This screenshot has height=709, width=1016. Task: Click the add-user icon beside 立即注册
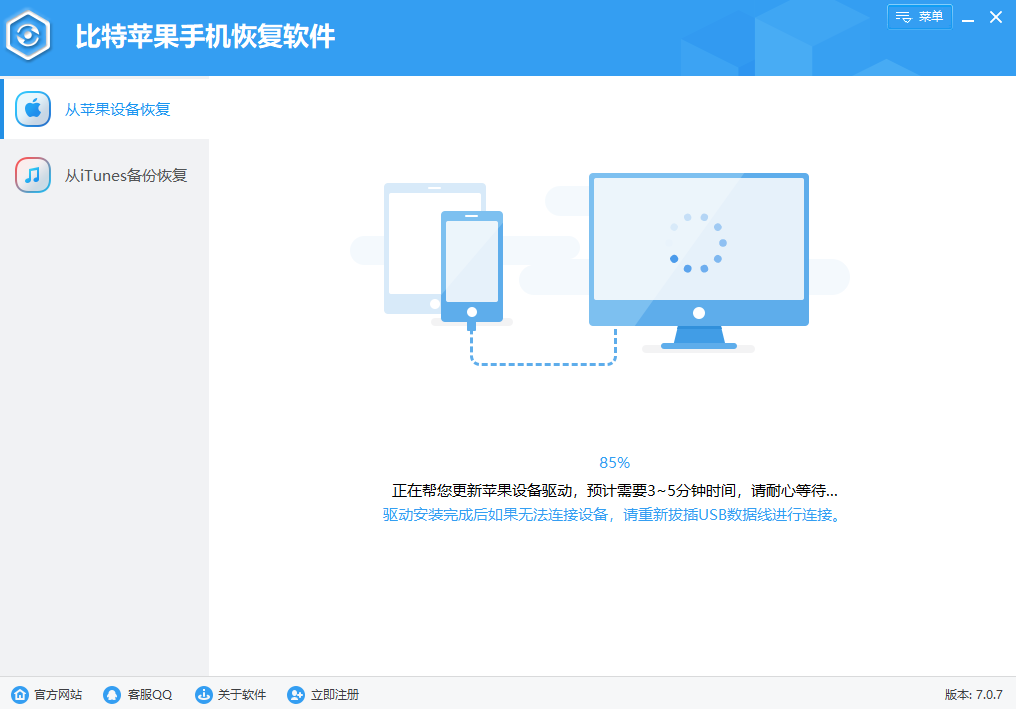pos(294,694)
